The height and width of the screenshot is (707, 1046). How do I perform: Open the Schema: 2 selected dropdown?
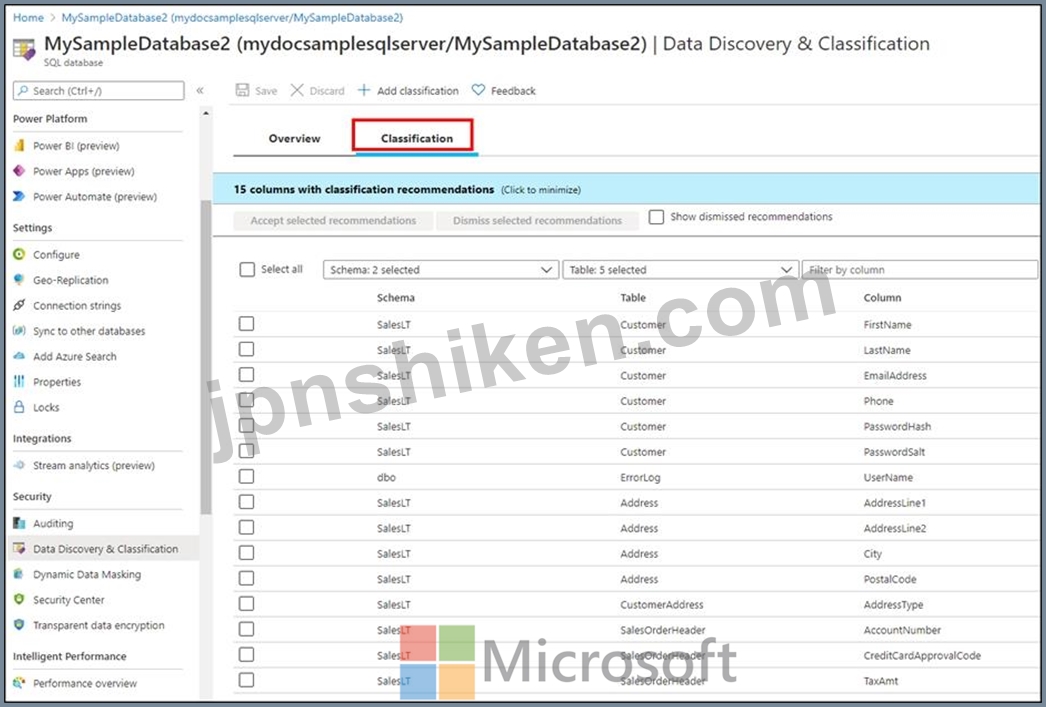coord(441,269)
